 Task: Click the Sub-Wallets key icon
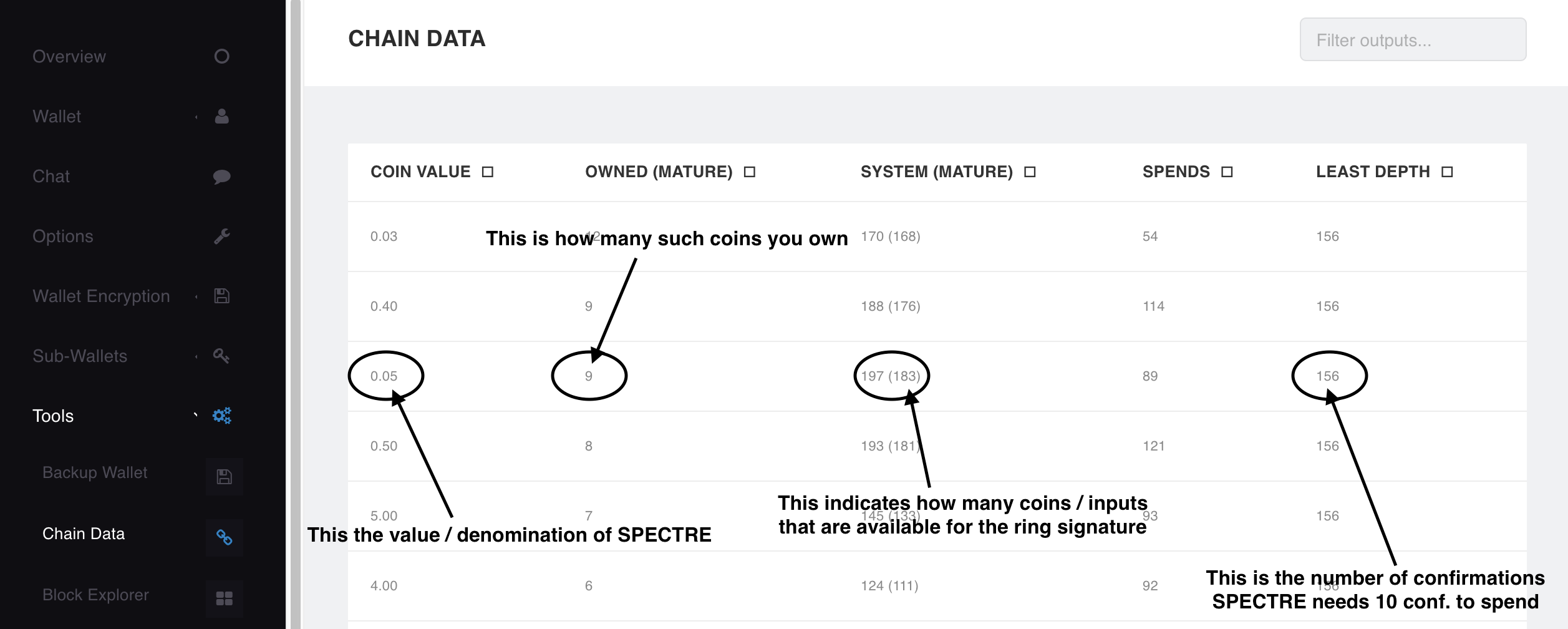(x=222, y=356)
